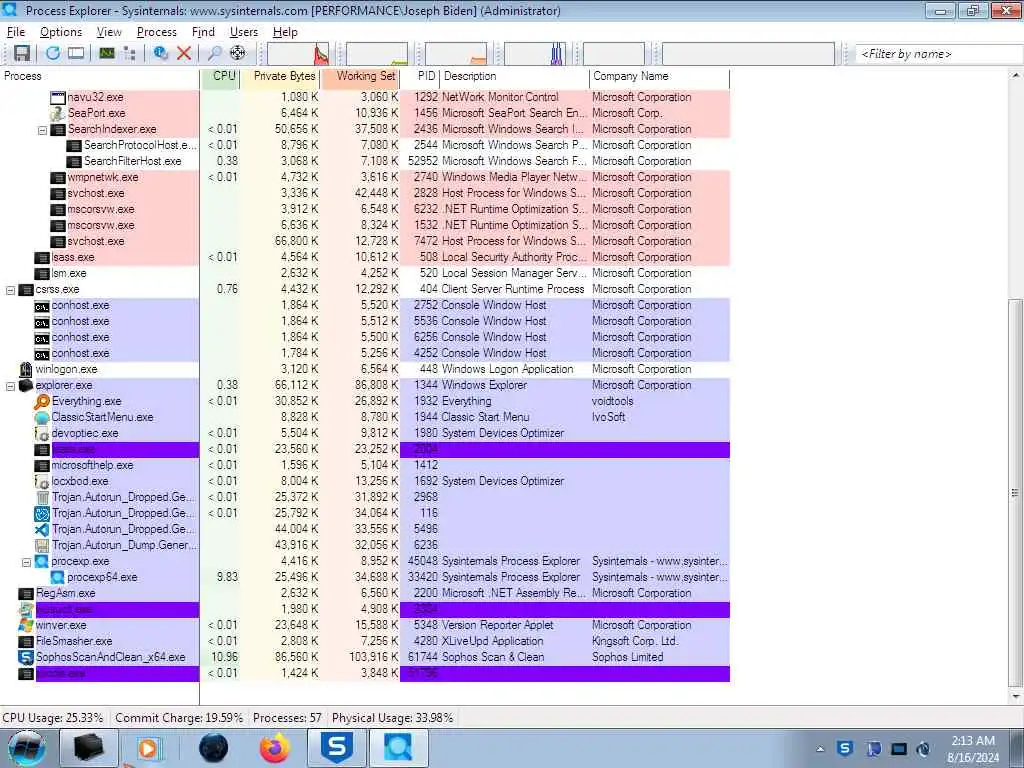
Task: Click the Process Explorer taskbar button
Action: pos(399,748)
